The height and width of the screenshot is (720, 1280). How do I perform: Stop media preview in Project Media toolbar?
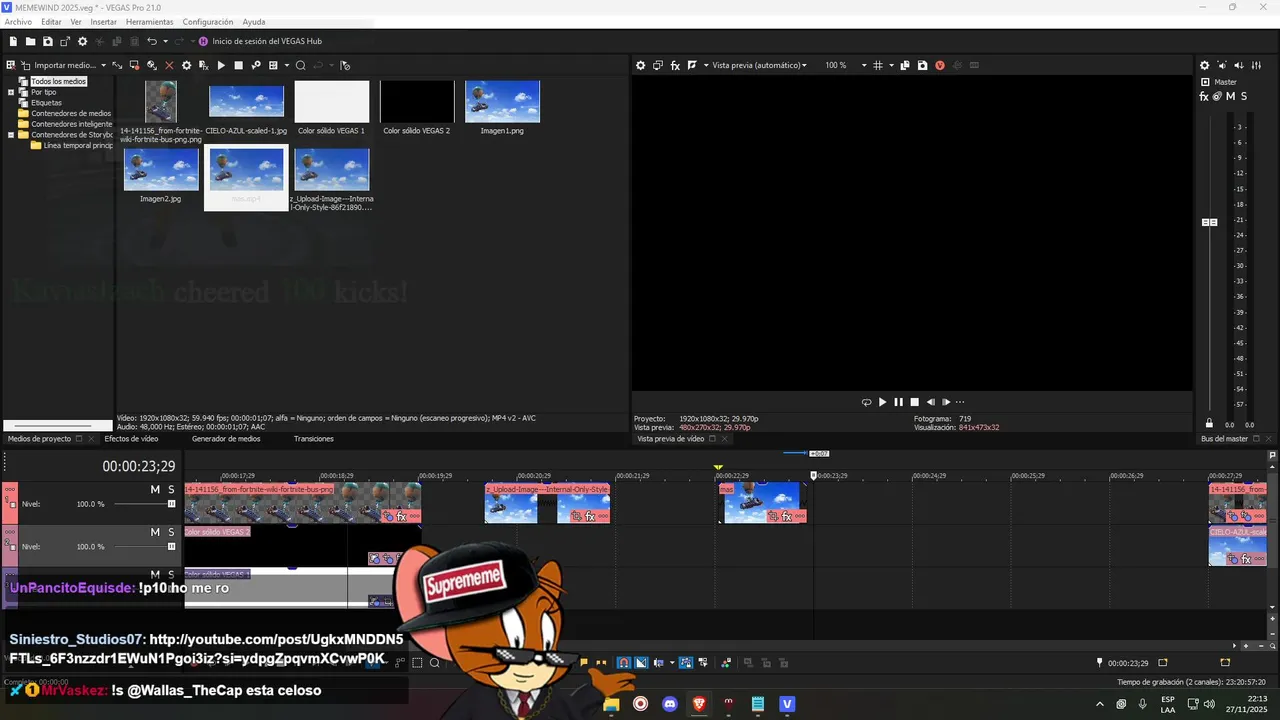(x=238, y=65)
